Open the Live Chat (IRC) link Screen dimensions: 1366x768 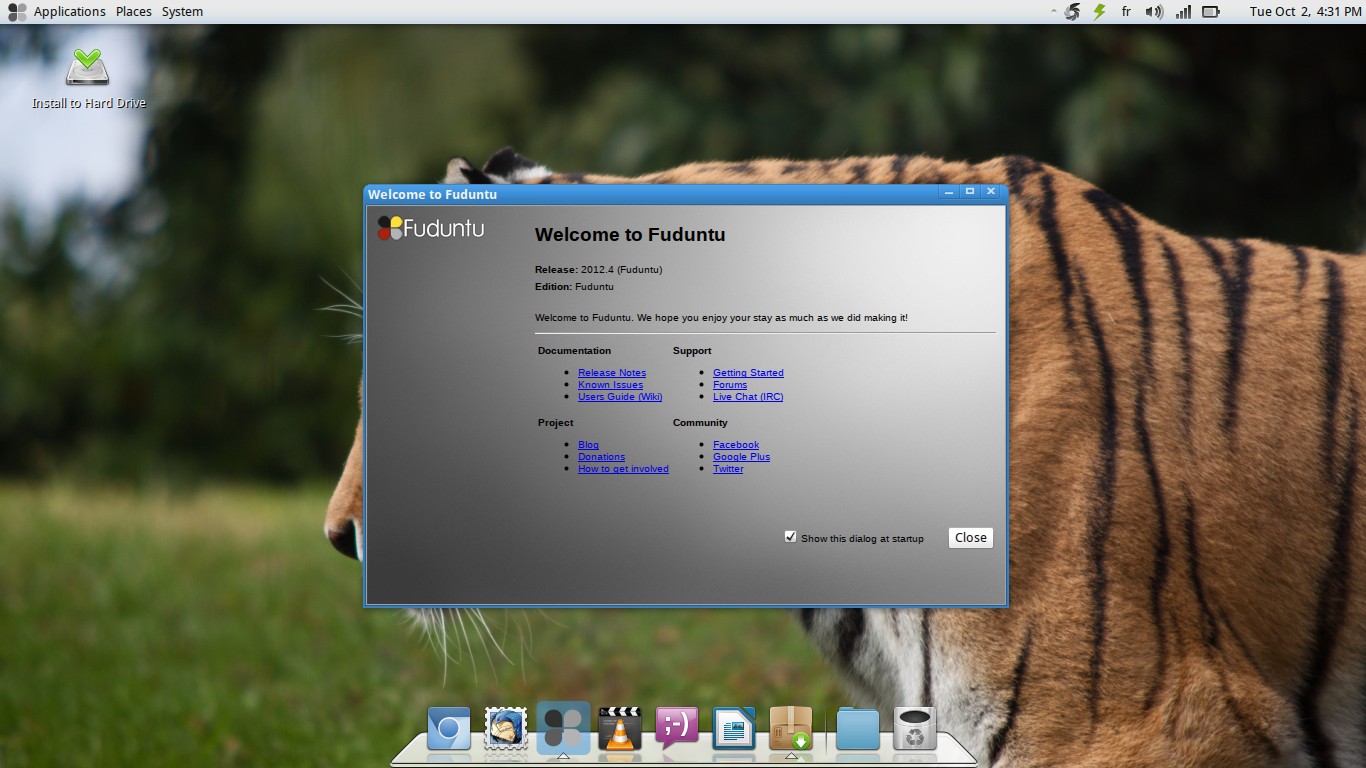coord(748,397)
